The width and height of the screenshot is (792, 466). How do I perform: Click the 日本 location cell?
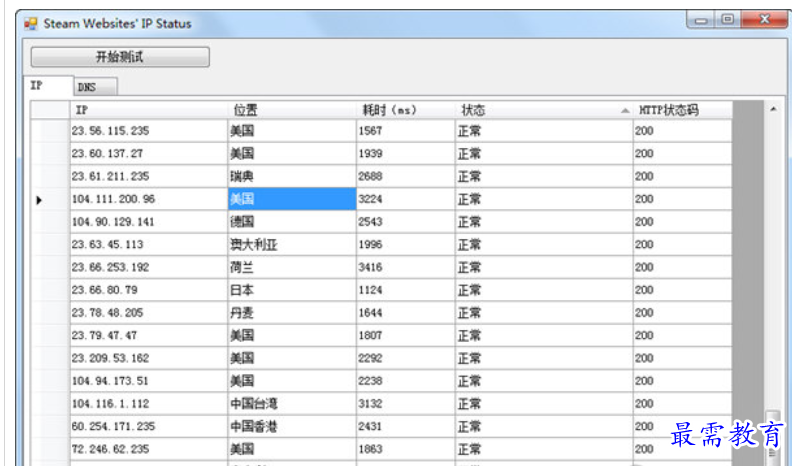pos(292,290)
